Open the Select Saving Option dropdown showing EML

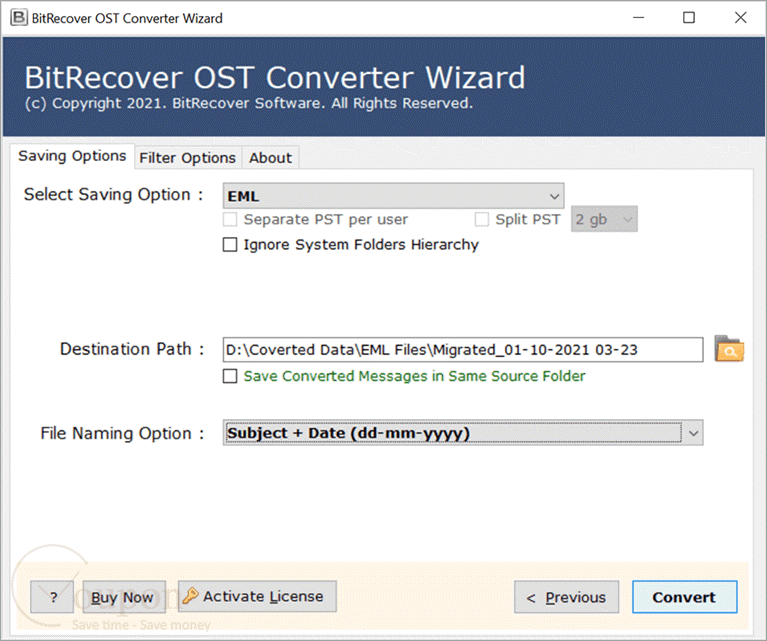click(x=393, y=196)
